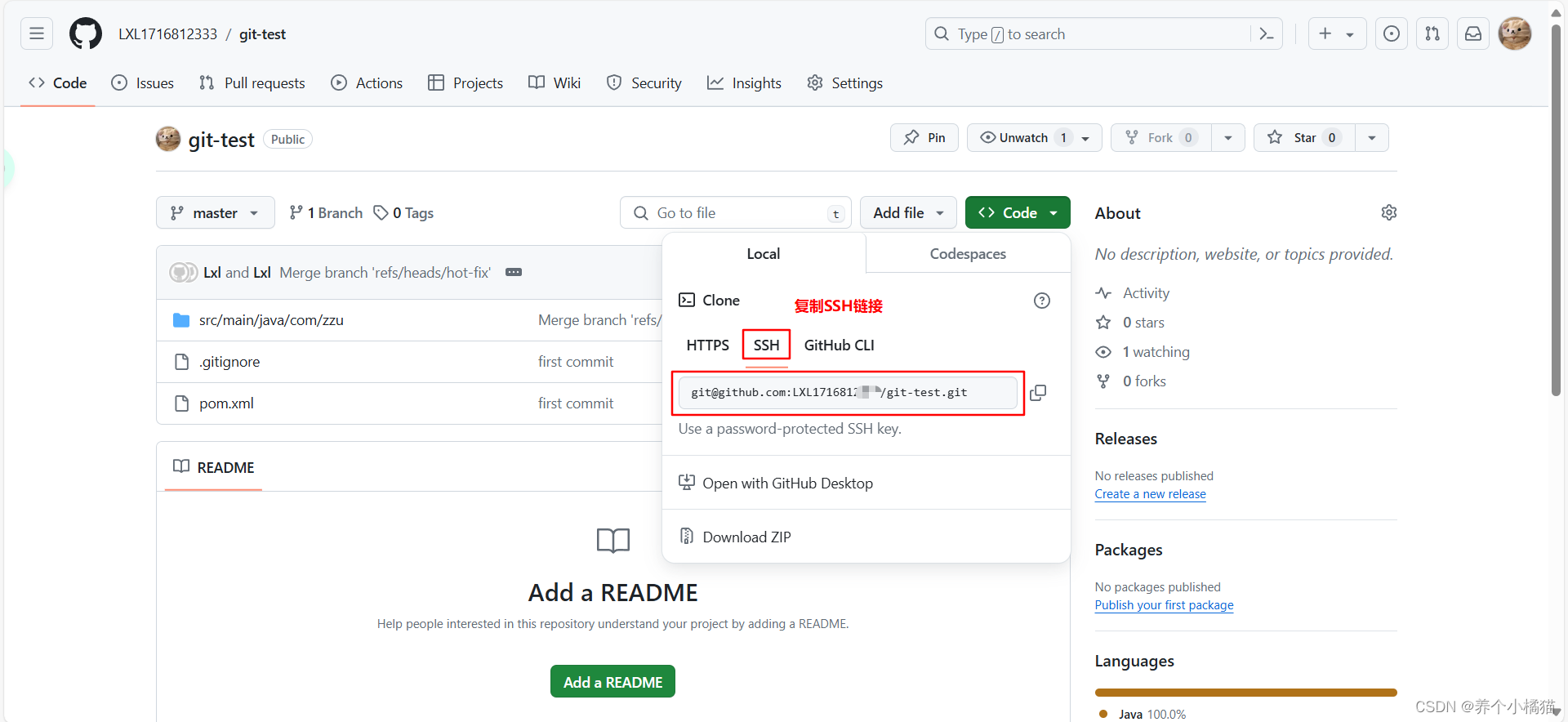View the 1 Branch link

click(326, 212)
